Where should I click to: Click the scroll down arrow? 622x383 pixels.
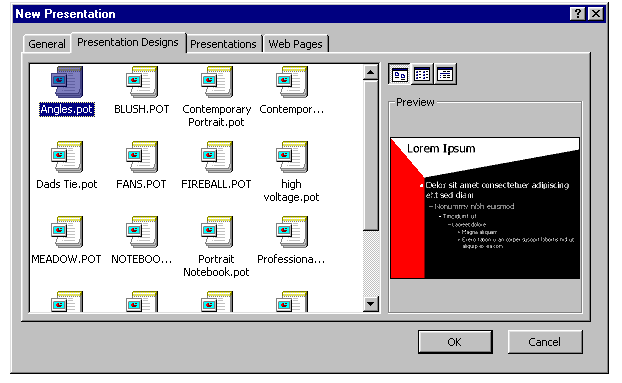(x=371, y=304)
